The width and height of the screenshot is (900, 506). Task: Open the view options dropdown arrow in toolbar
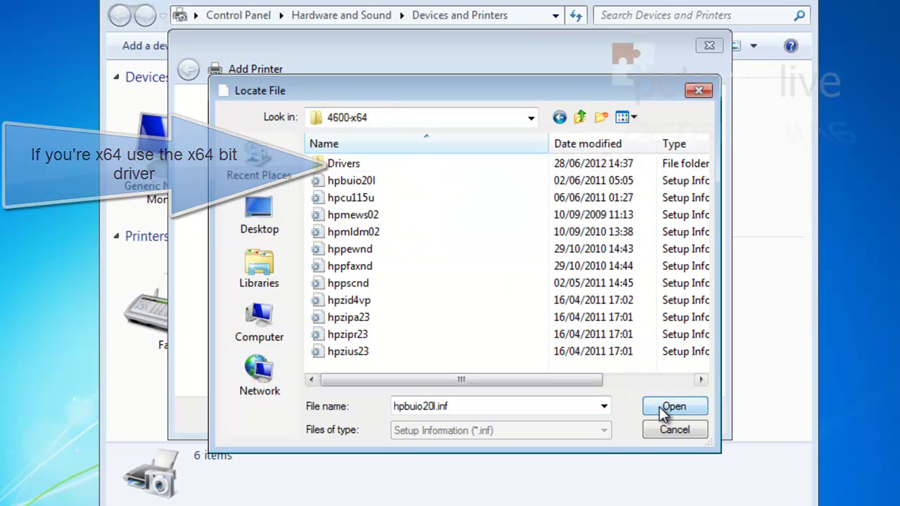pos(754,46)
